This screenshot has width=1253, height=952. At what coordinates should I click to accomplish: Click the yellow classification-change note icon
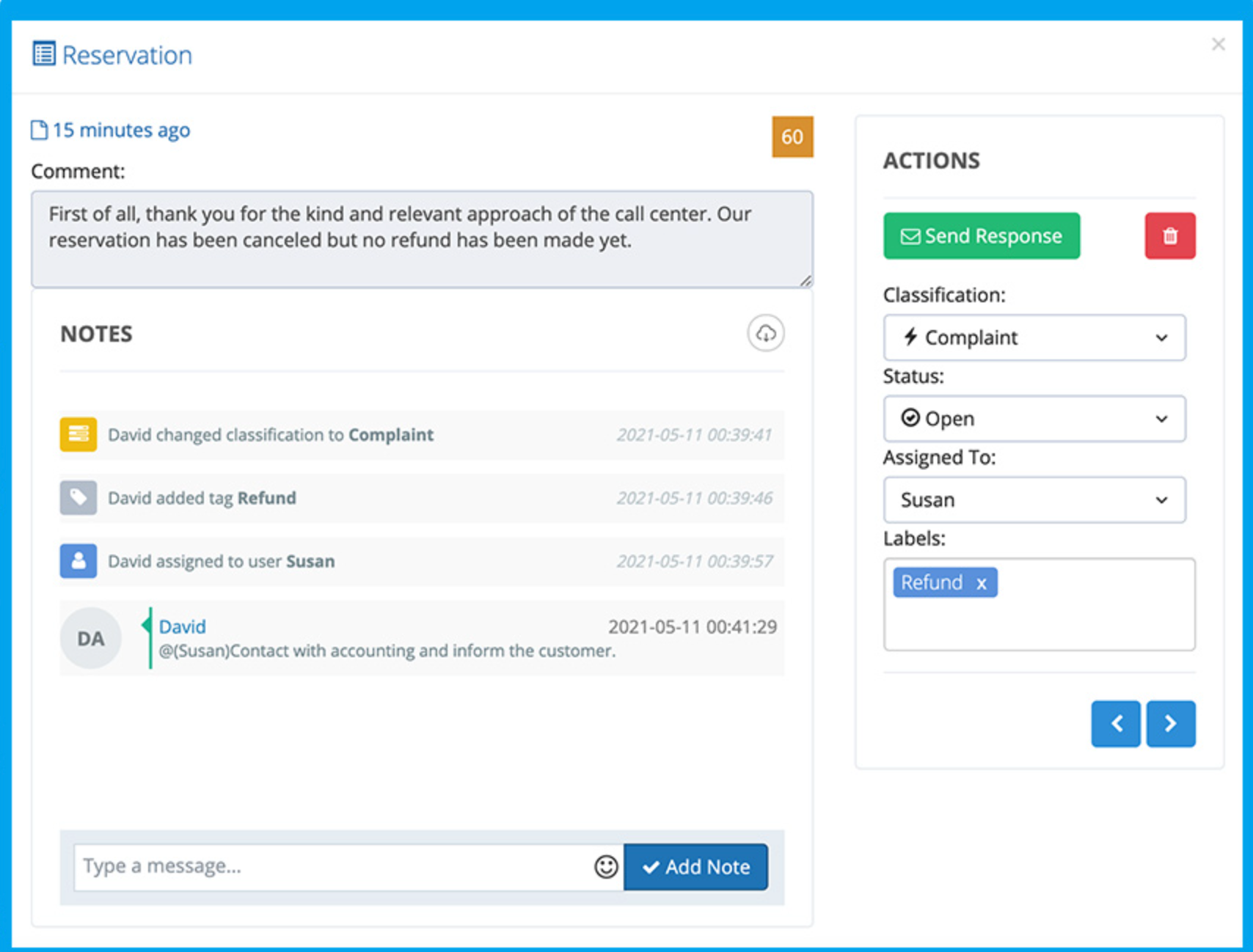pos(78,434)
